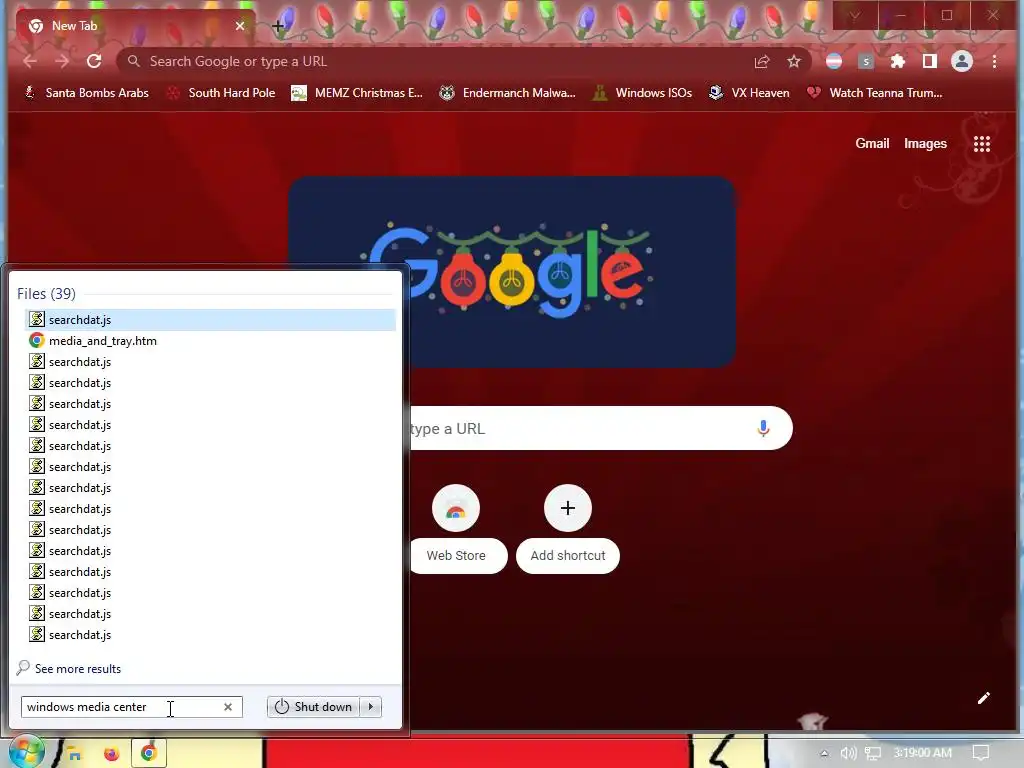Show hidden system tray icons
This screenshot has width=1024, height=768.
(824, 754)
